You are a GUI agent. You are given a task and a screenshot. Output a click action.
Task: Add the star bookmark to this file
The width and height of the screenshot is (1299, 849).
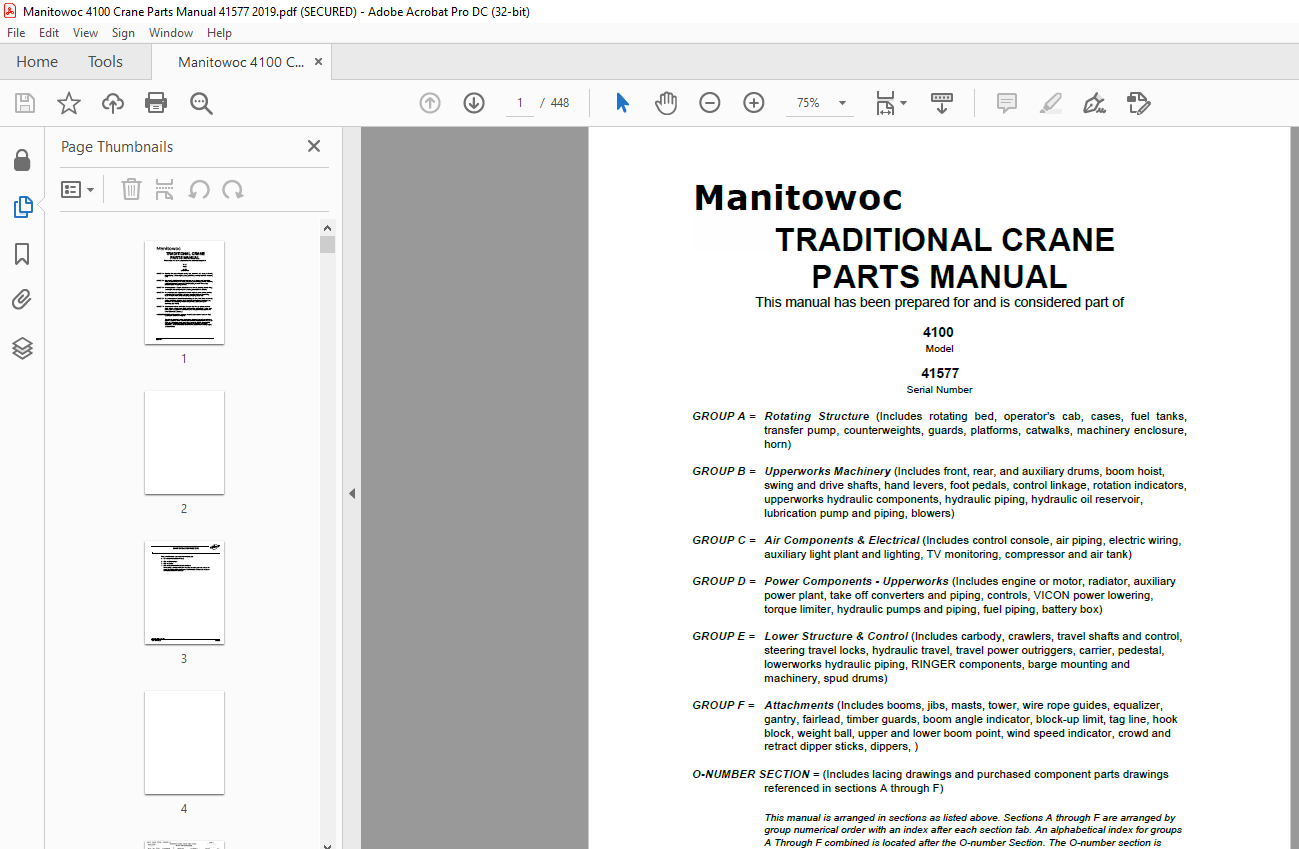click(x=69, y=103)
